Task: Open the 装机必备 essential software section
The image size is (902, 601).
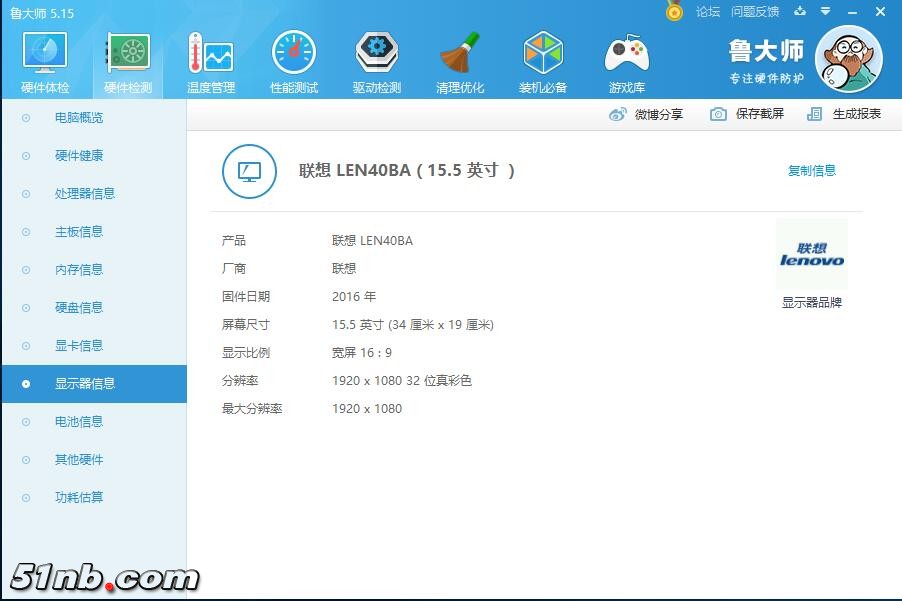Action: coord(543,58)
